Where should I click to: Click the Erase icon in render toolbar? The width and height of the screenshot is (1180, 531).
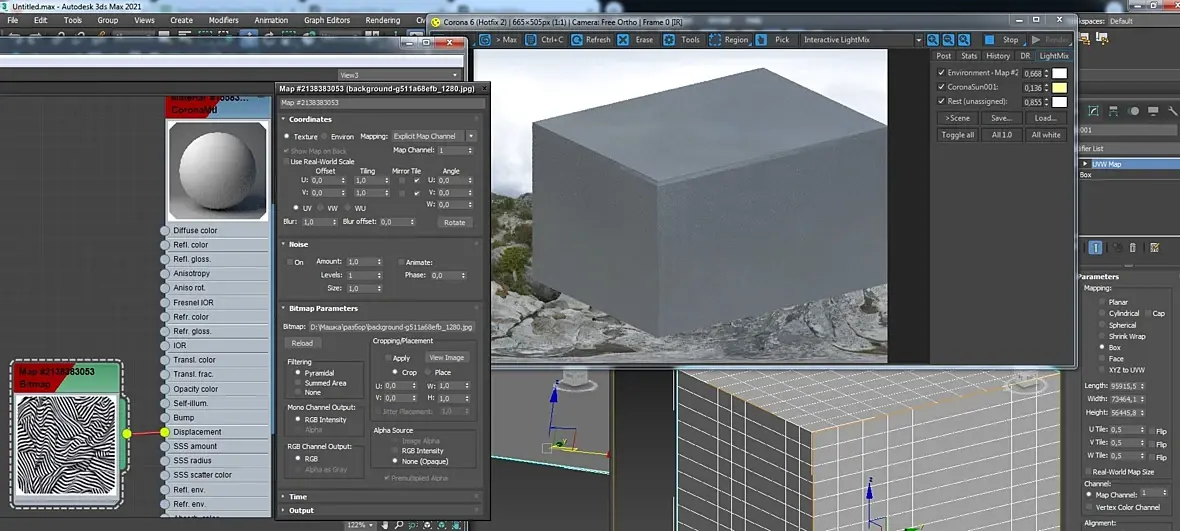[625, 40]
